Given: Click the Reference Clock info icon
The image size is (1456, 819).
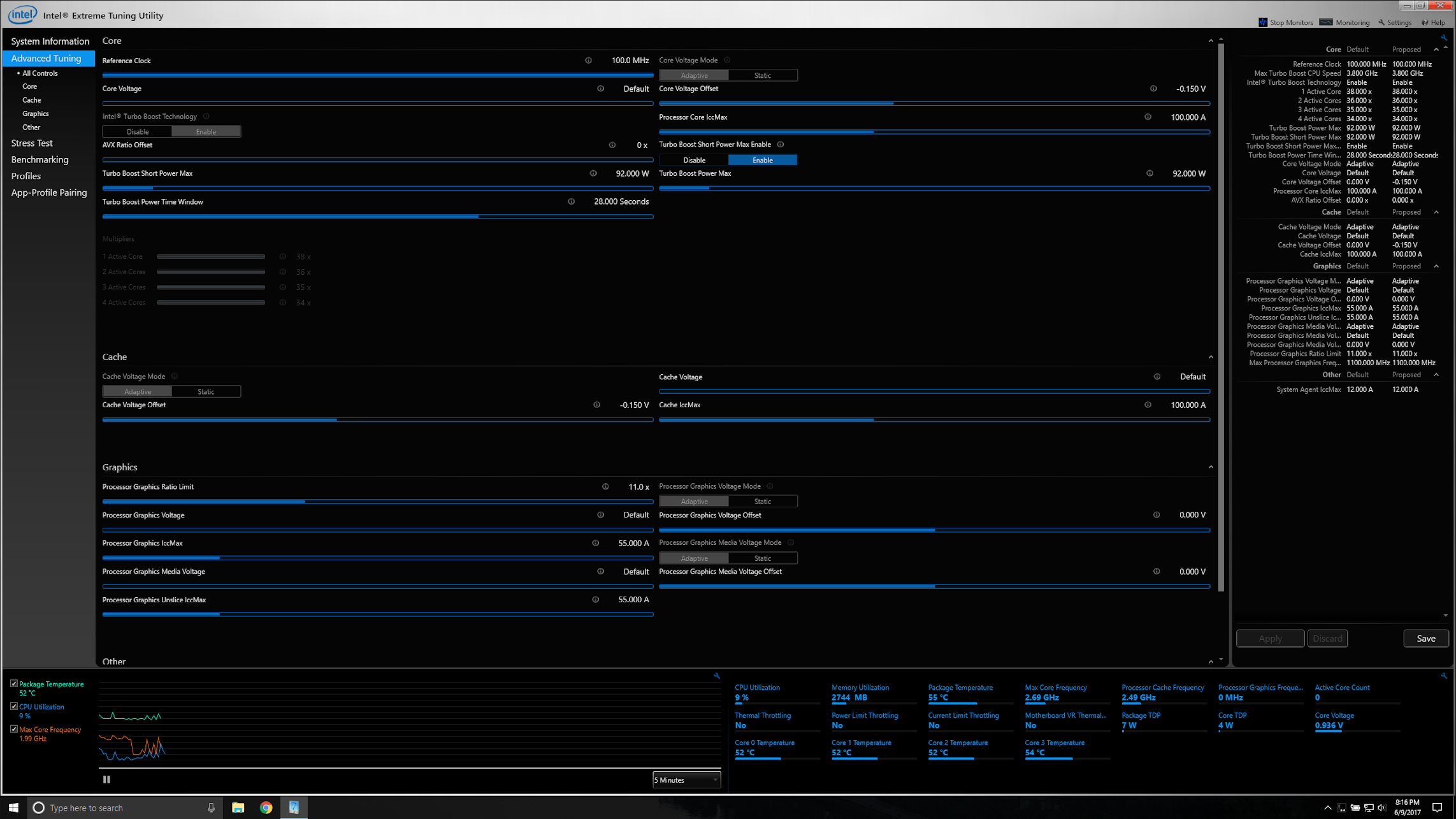Looking at the screenshot, I should pyautogui.click(x=588, y=61).
